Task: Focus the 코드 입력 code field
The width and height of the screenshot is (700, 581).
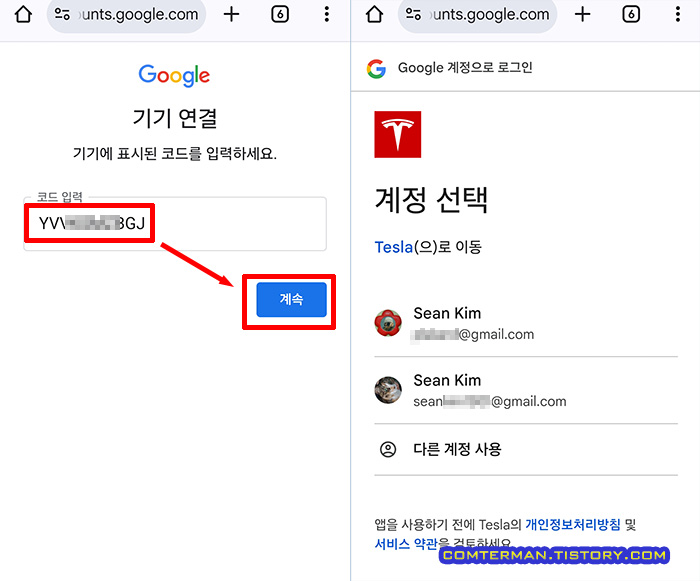Action: coord(175,224)
